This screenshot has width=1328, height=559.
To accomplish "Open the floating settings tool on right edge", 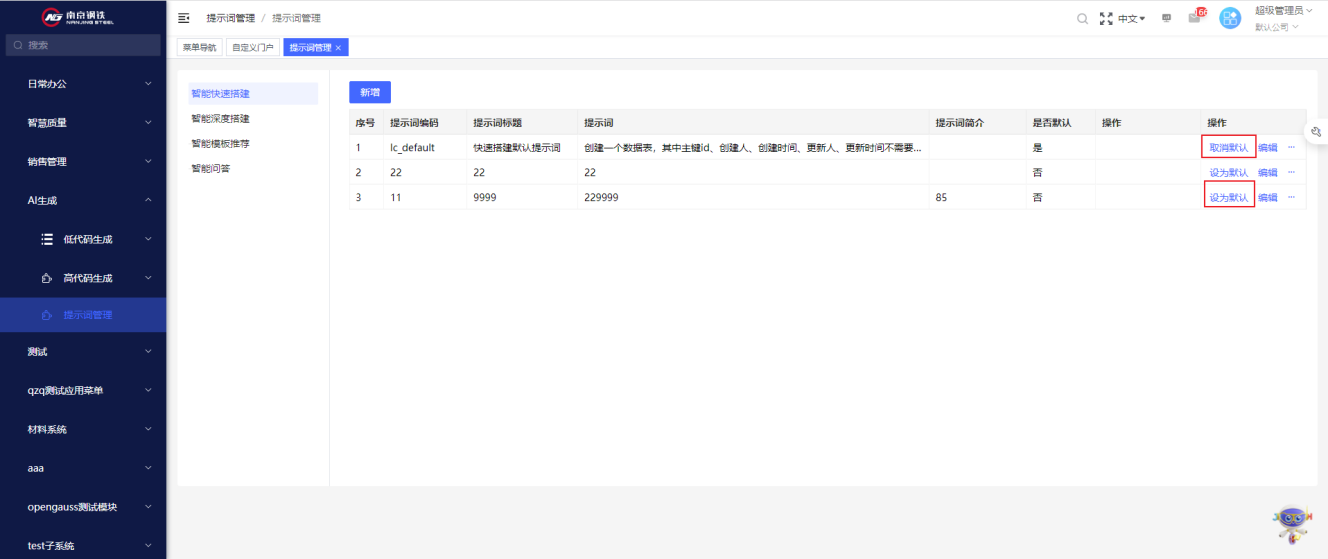I will click(1317, 133).
